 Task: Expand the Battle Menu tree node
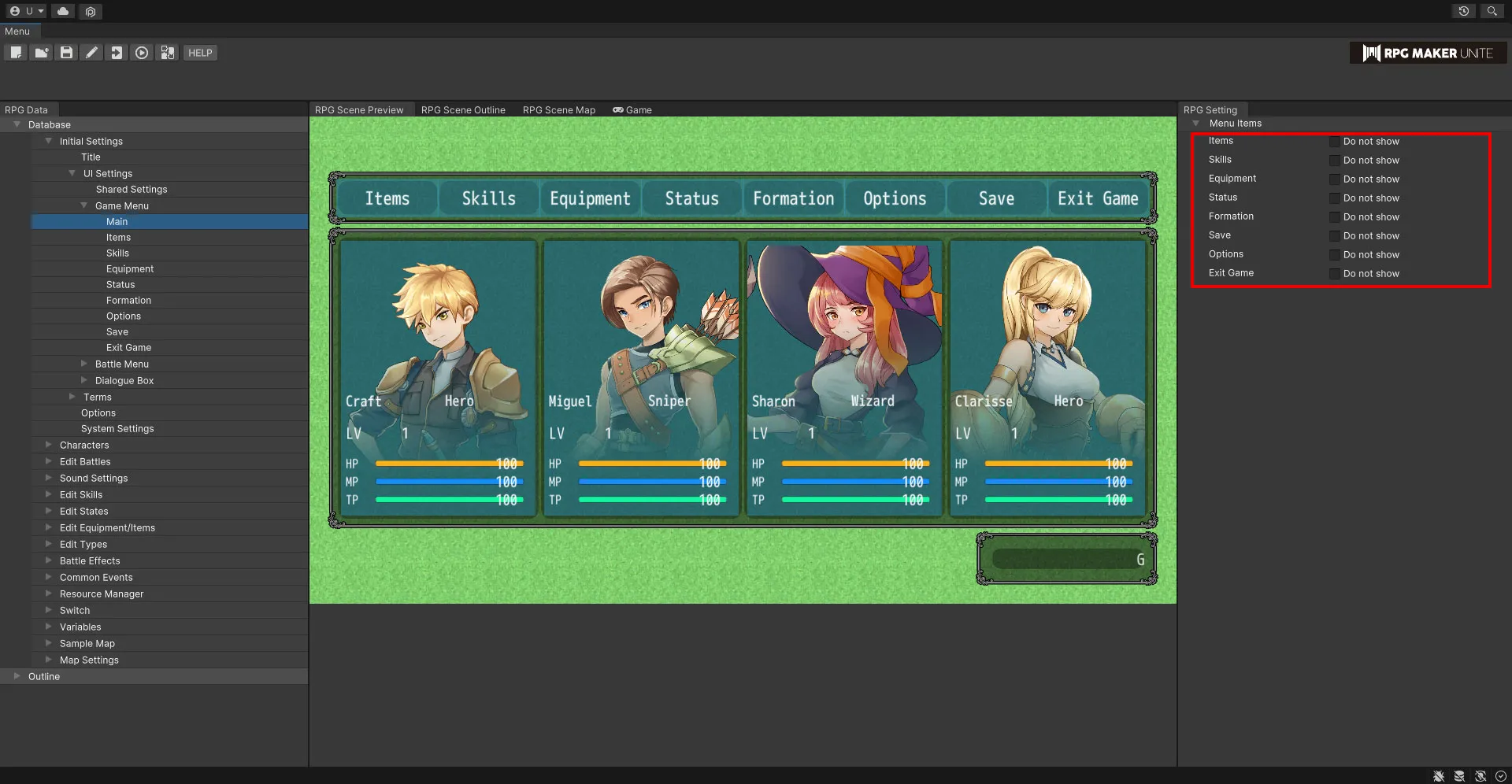84,364
